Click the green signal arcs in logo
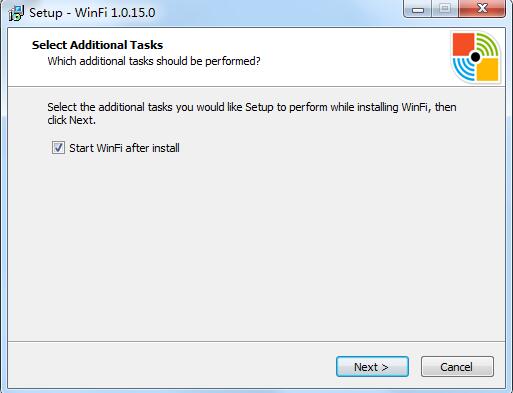Image resolution: width=513 pixels, height=393 pixels. point(488,45)
